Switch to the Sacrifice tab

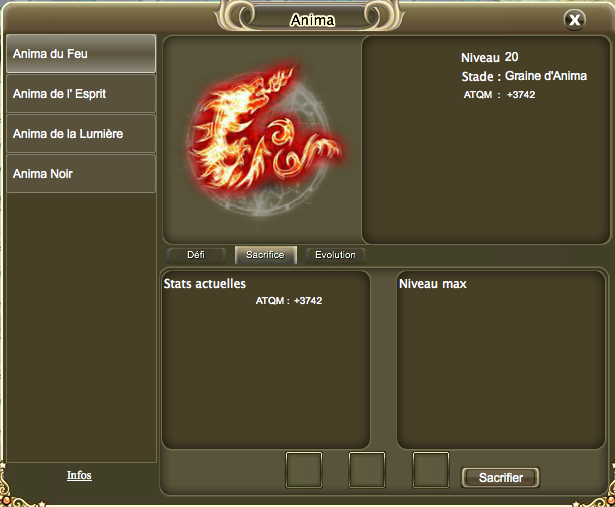tap(266, 255)
